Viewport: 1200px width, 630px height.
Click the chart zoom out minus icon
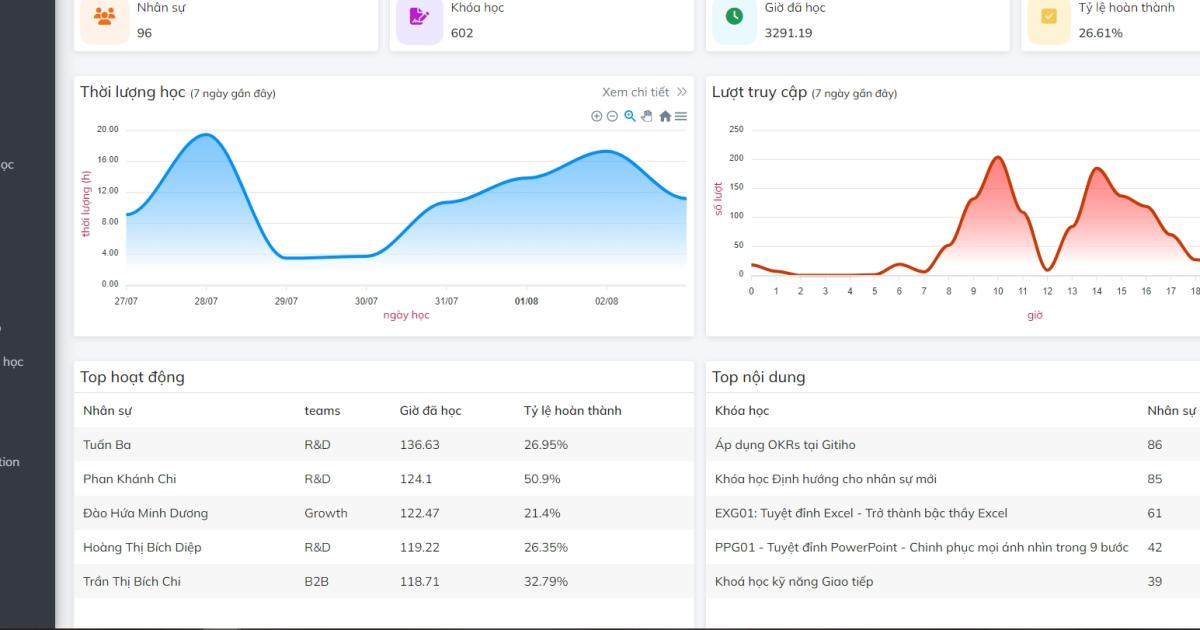click(x=613, y=116)
